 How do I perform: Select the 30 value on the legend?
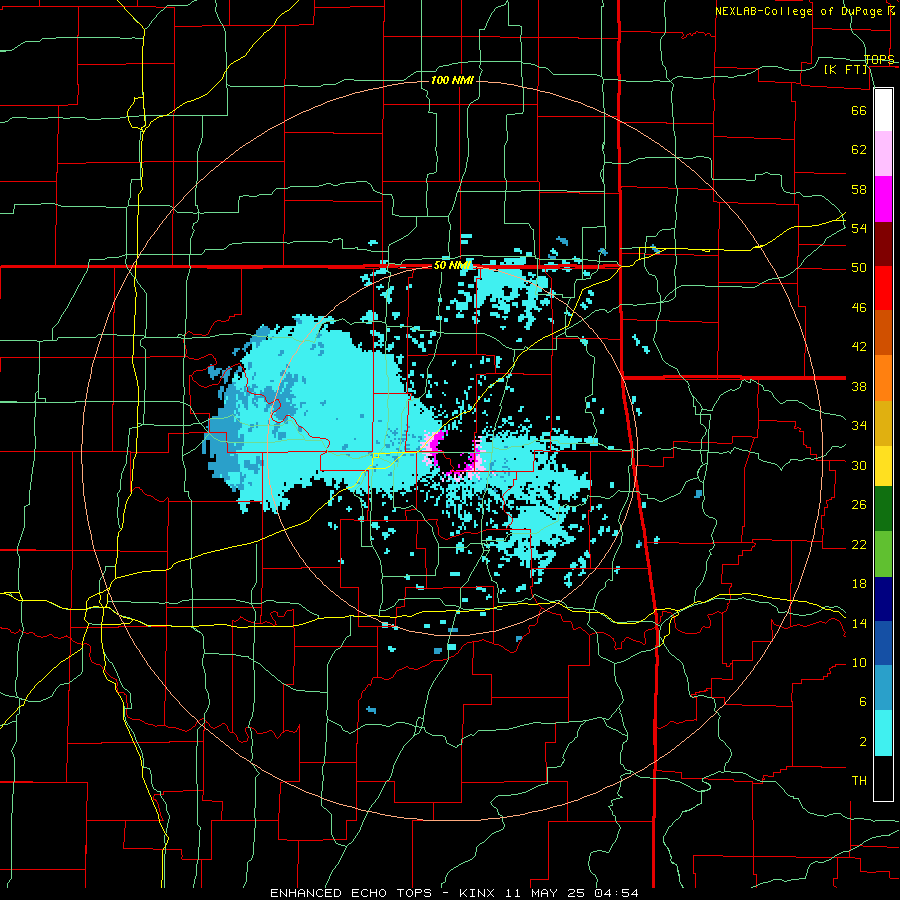(x=859, y=465)
